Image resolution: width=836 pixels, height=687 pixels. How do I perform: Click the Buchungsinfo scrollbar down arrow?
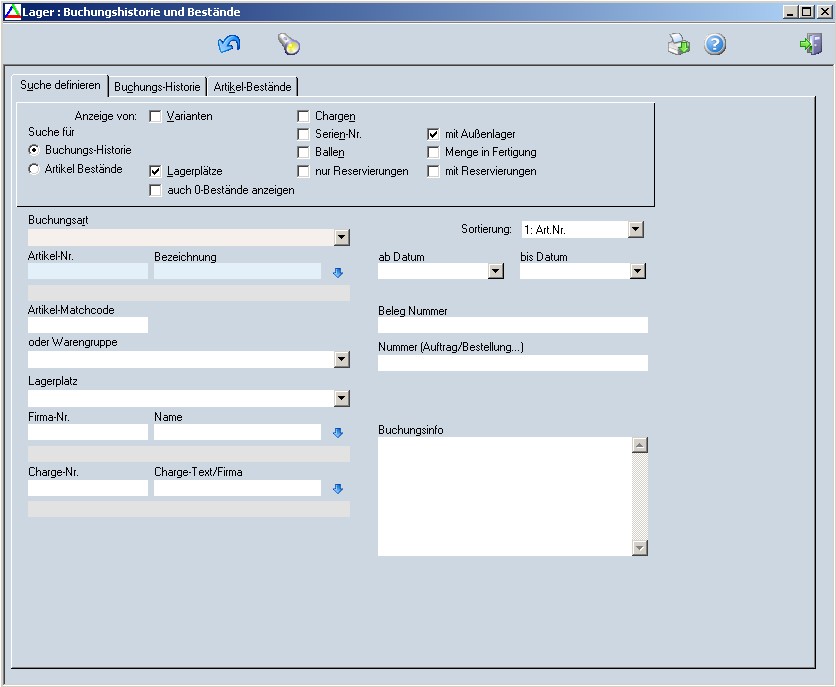coord(640,548)
